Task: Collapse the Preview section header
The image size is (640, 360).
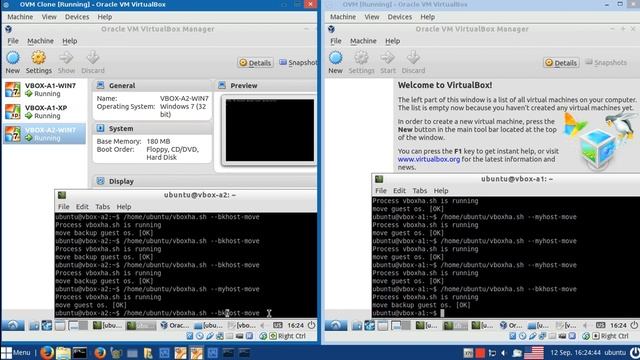Action: 266,85
